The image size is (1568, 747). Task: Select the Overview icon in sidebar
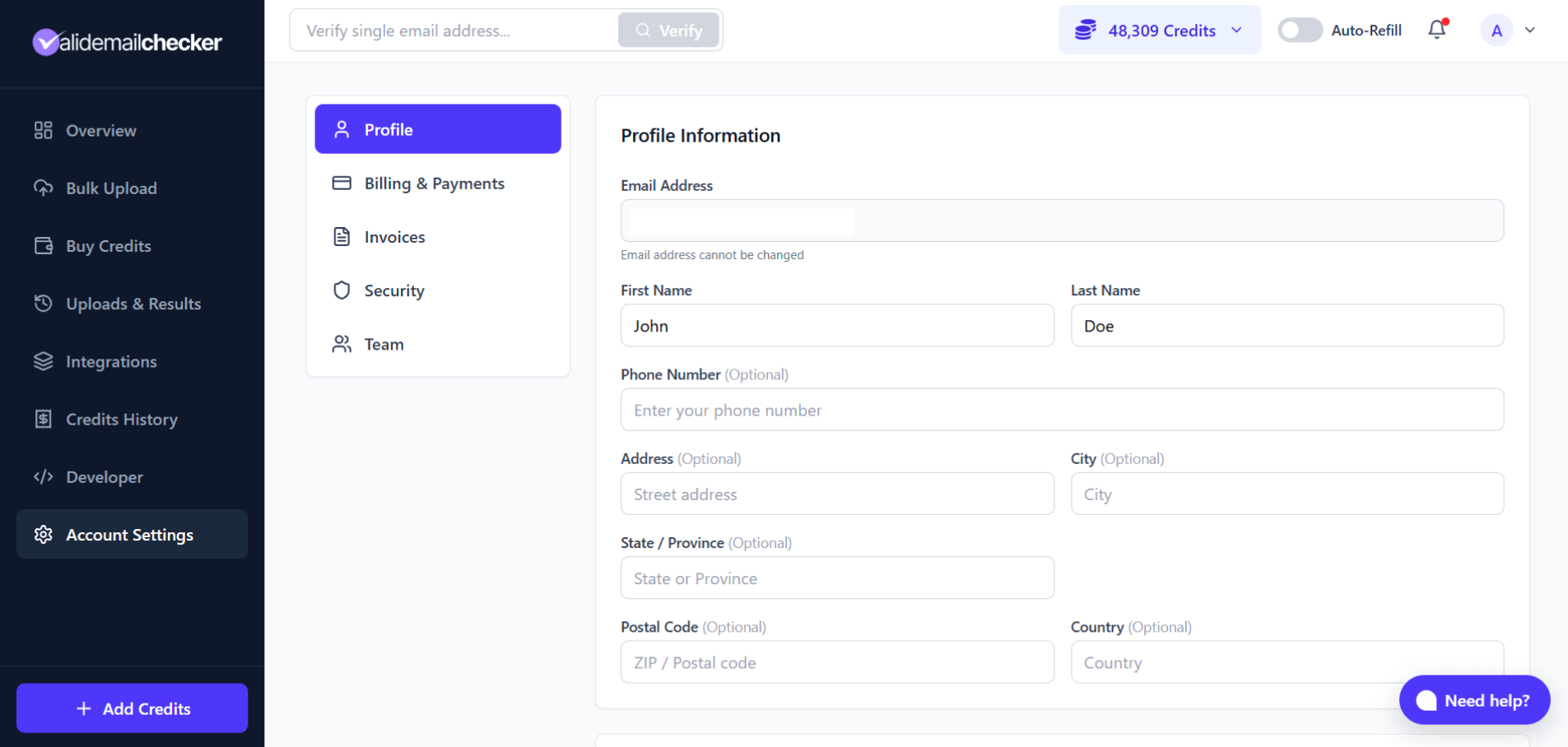pyautogui.click(x=43, y=130)
